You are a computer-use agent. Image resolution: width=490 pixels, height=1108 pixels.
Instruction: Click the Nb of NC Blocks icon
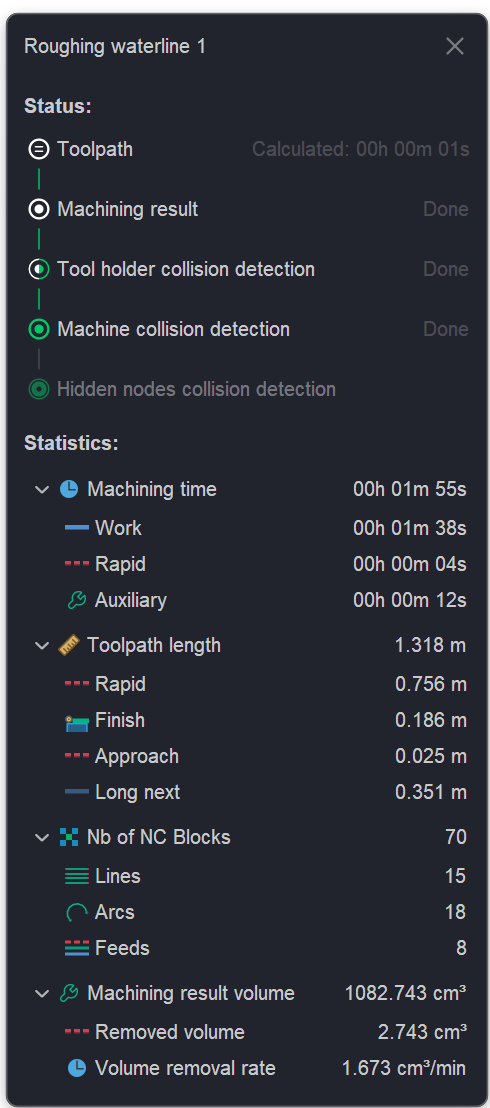coord(69,837)
